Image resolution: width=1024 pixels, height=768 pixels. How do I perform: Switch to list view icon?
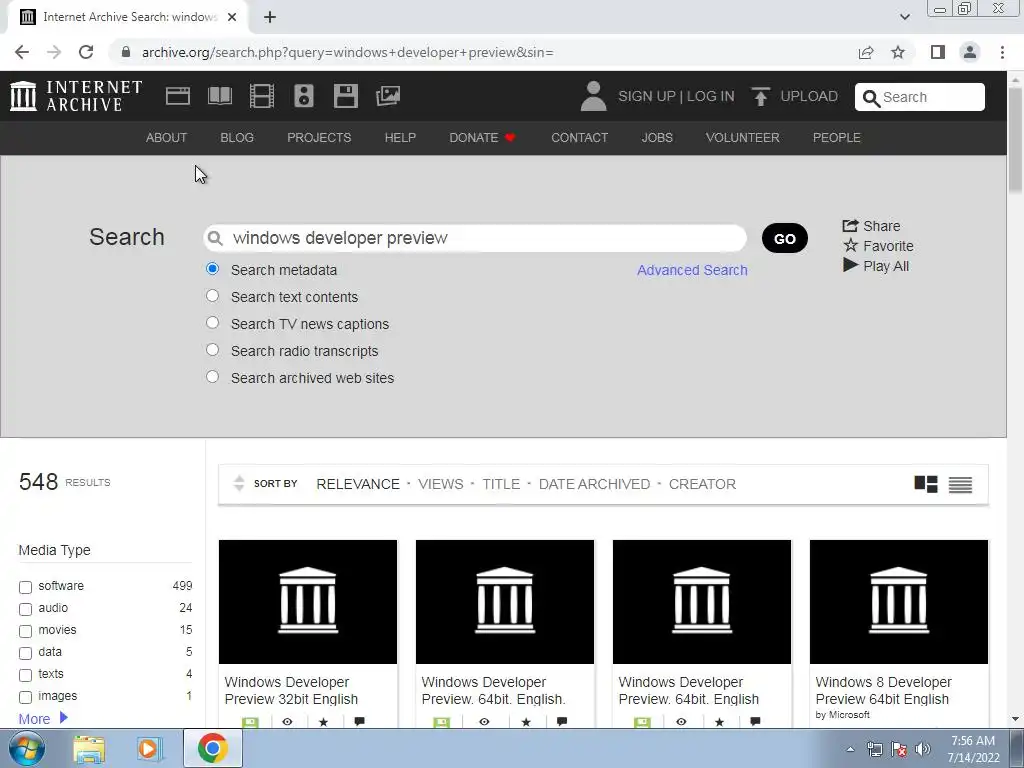click(x=960, y=485)
